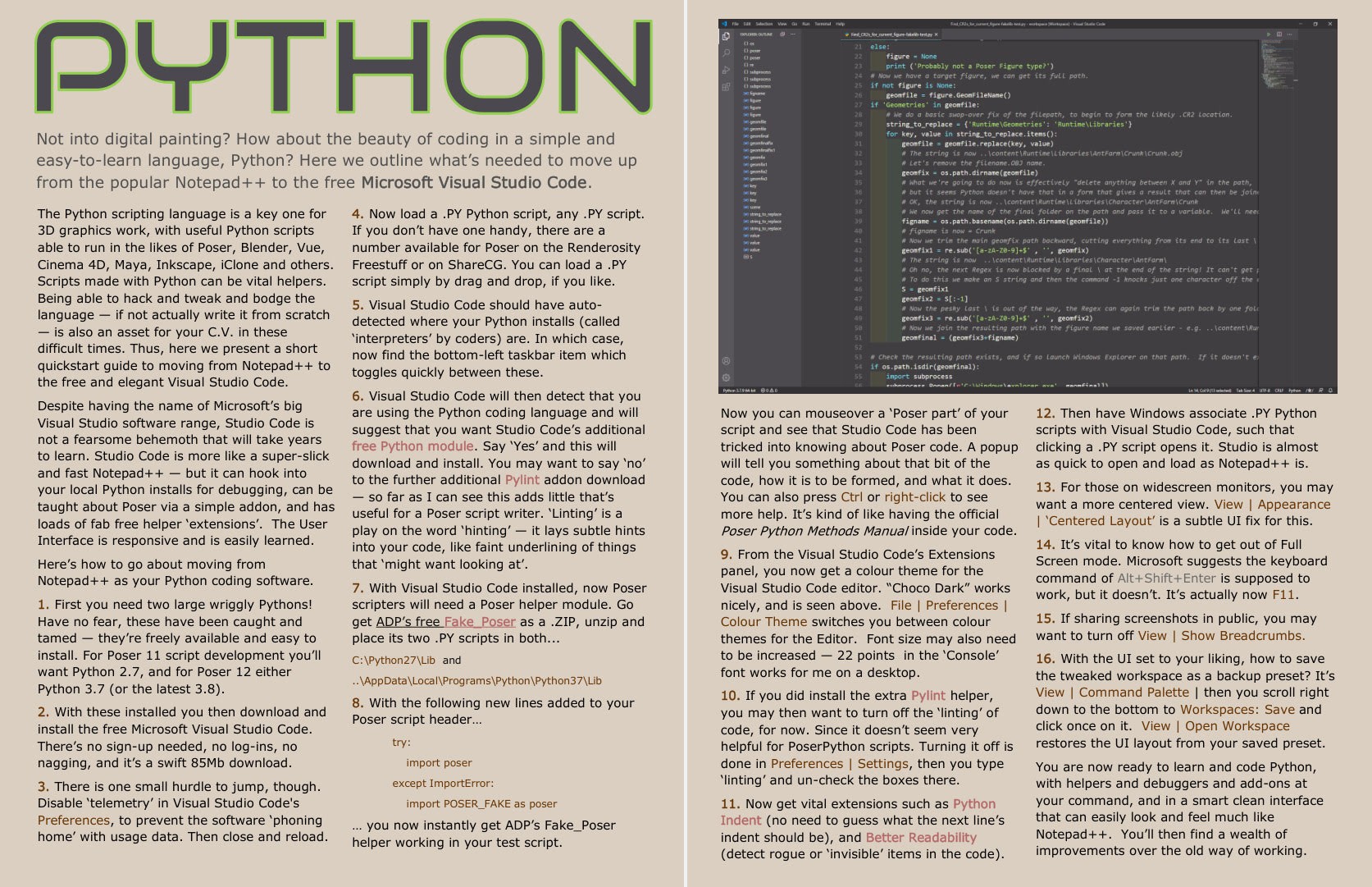Open the File menu in VS Code
The width and height of the screenshot is (1372, 887).
[x=735, y=24]
